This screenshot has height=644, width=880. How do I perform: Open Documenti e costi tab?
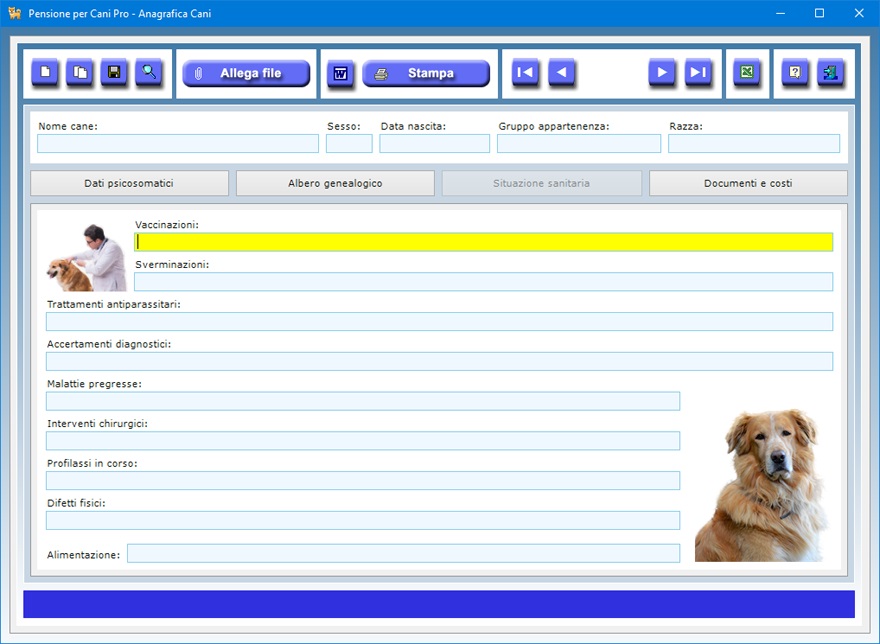tap(748, 183)
